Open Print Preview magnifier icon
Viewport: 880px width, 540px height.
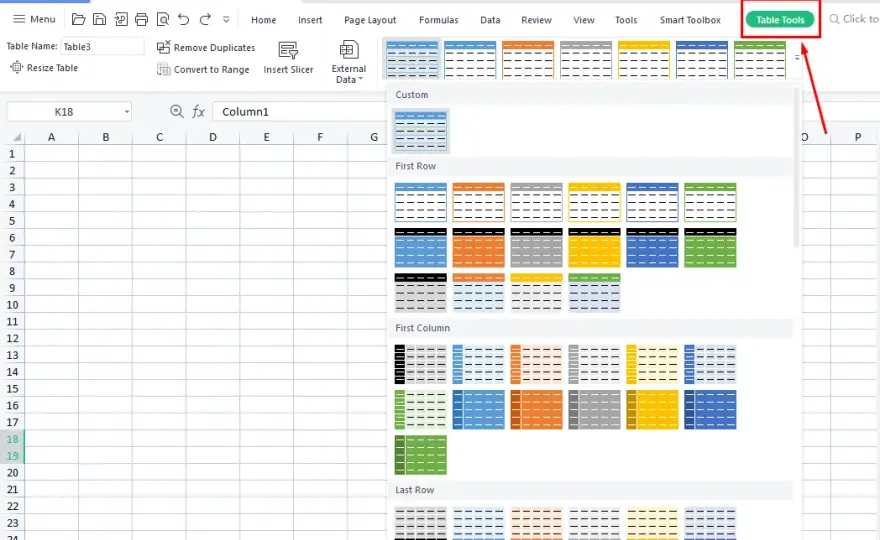click(x=163, y=20)
